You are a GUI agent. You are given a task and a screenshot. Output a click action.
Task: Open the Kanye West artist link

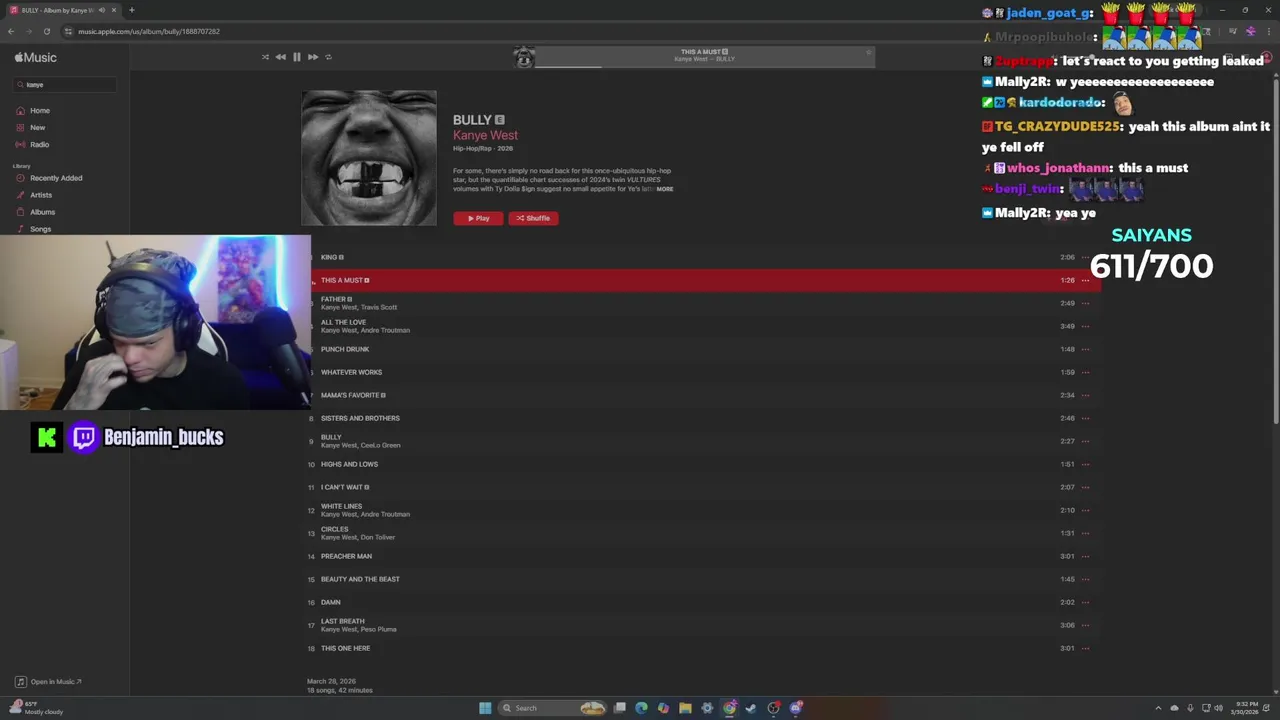click(485, 135)
